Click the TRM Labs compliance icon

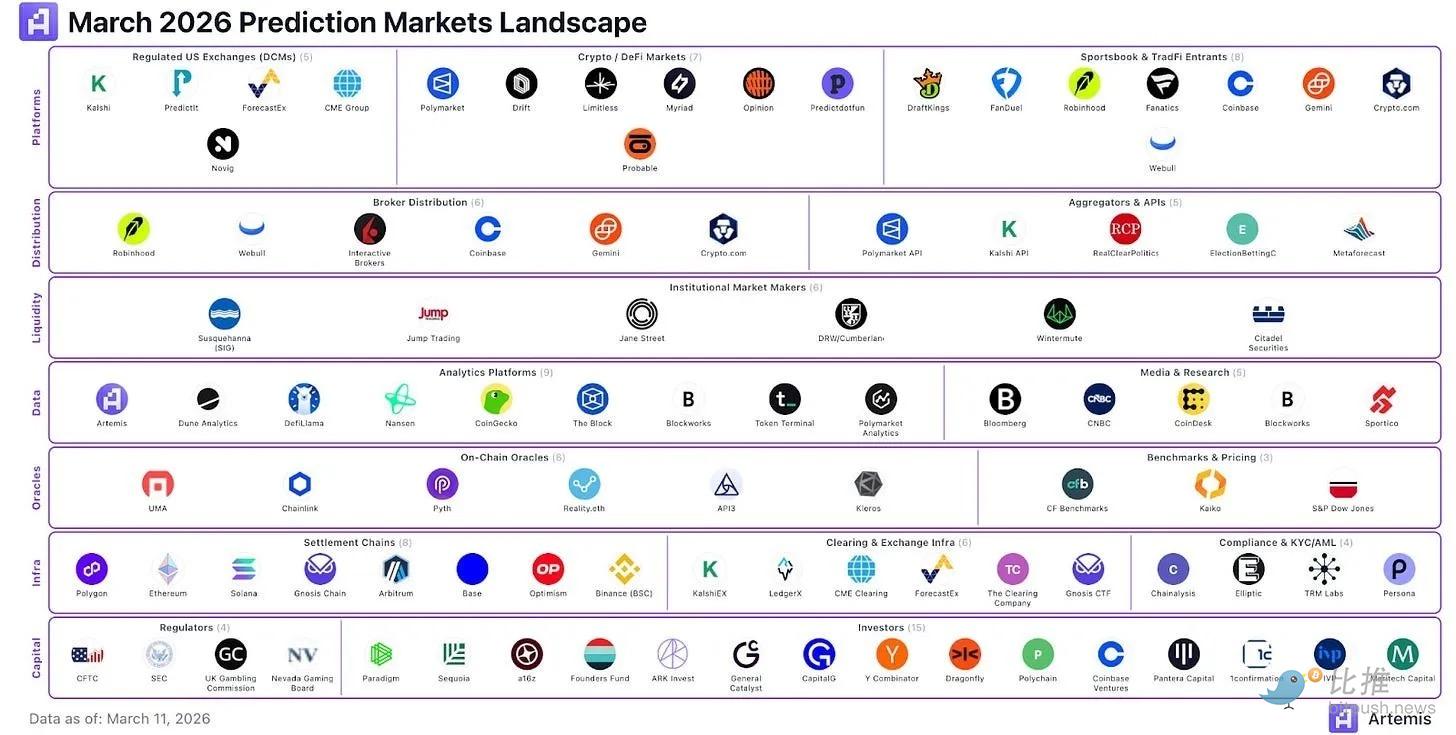(x=1324, y=569)
